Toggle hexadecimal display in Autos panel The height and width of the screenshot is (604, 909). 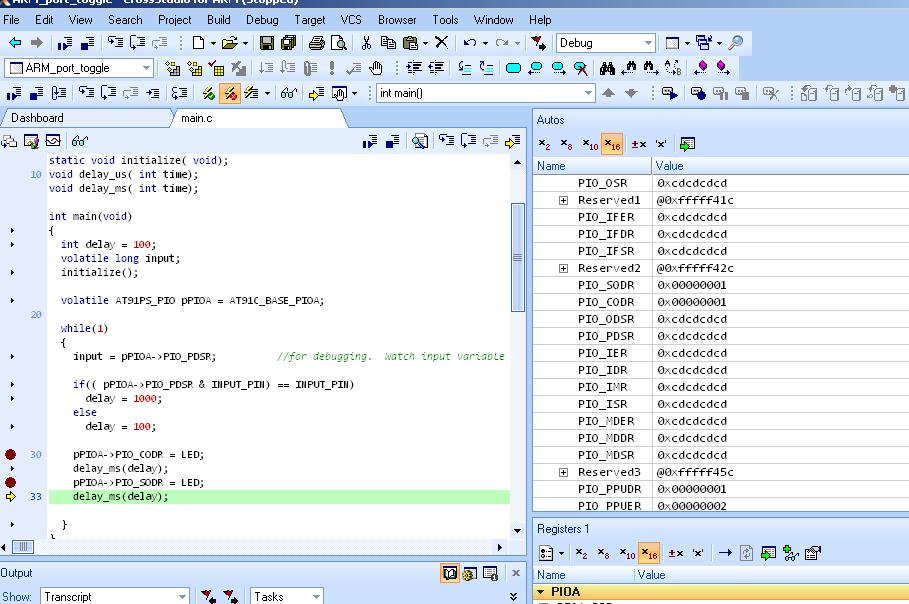[x=612, y=144]
